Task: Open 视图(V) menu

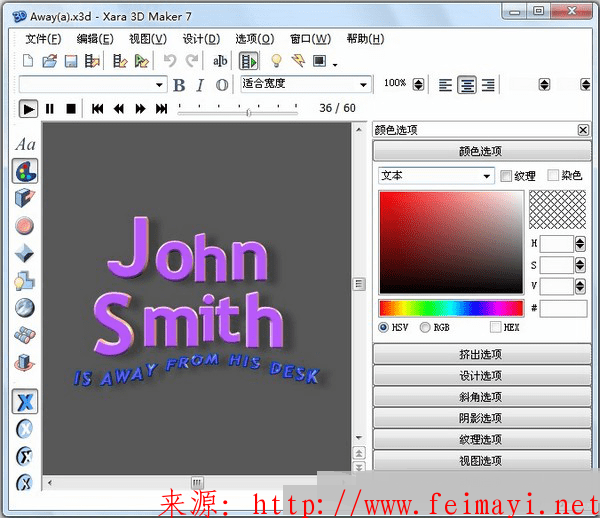Action: click(x=148, y=39)
